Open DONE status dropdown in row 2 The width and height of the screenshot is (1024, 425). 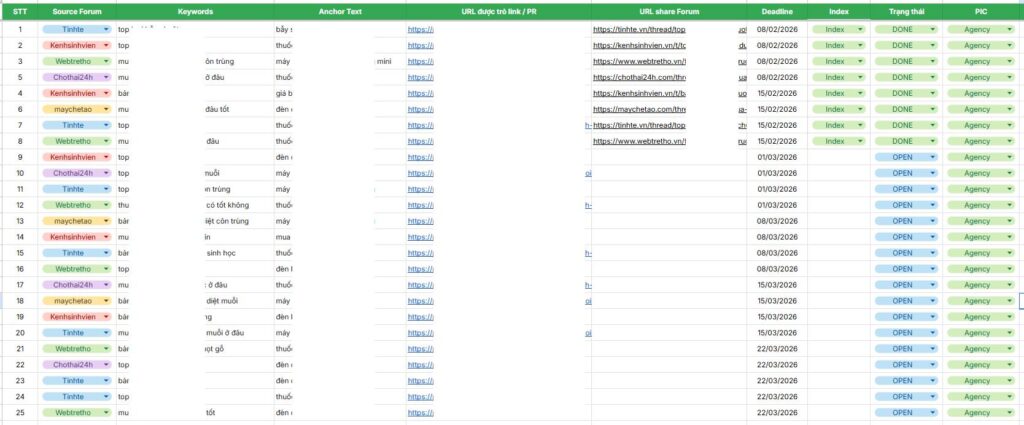click(x=906, y=46)
